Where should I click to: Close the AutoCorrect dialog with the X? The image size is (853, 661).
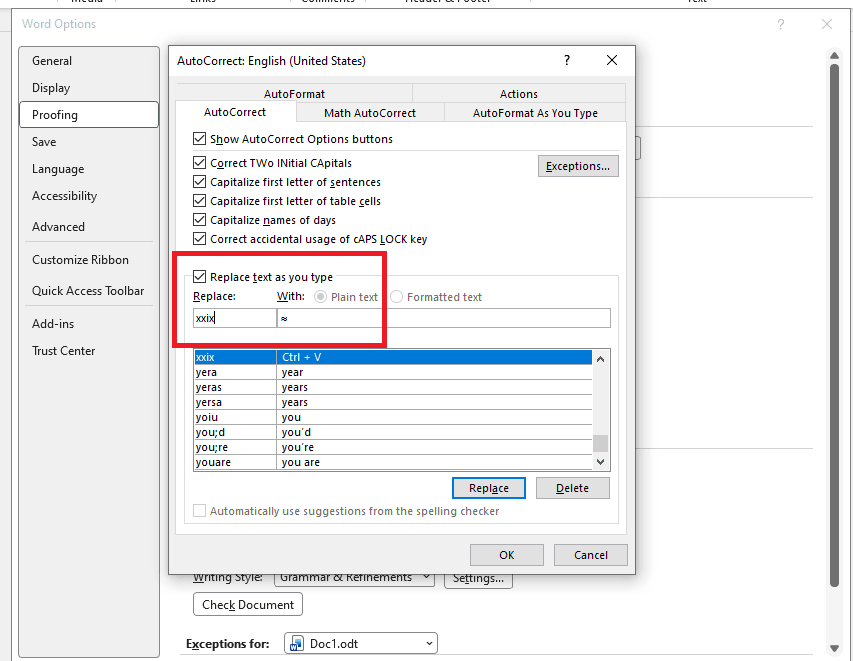click(611, 60)
